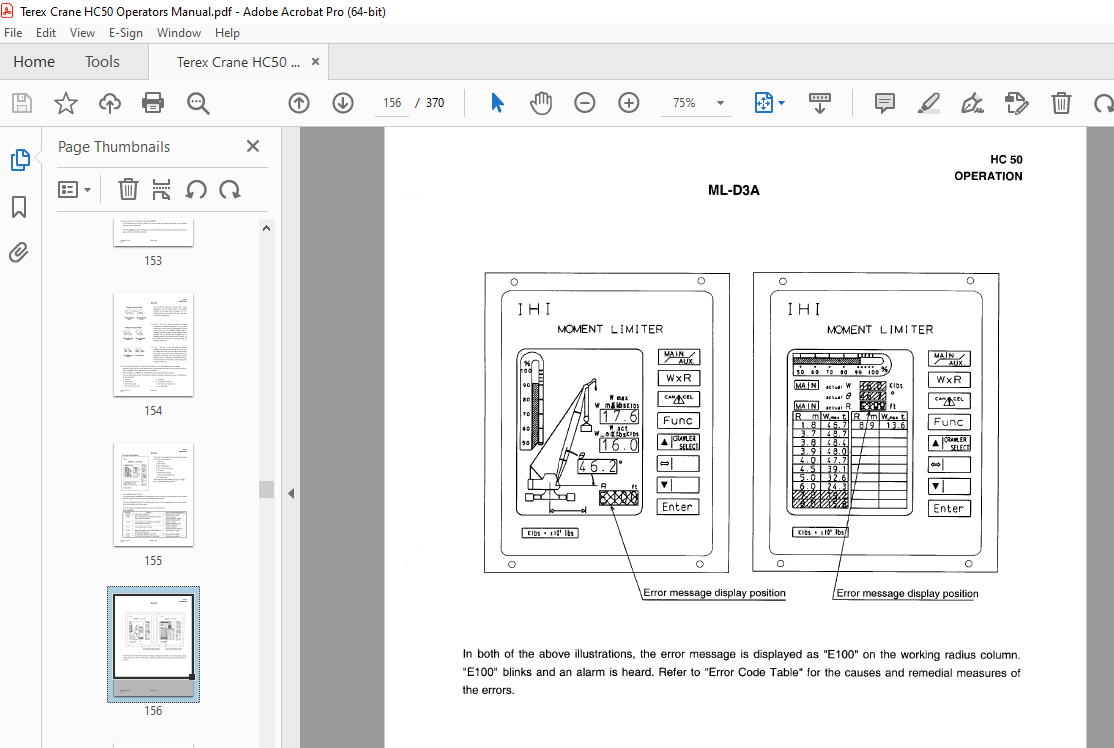Select the Terex Crane HC50 document tab
1114x748 pixels.
click(238, 63)
